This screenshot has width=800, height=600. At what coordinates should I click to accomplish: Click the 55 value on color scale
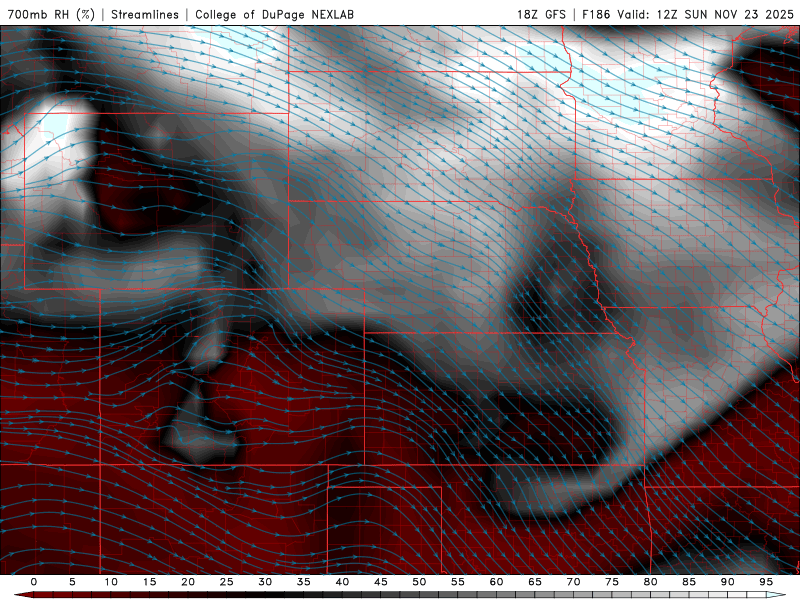pyautogui.click(x=458, y=582)
